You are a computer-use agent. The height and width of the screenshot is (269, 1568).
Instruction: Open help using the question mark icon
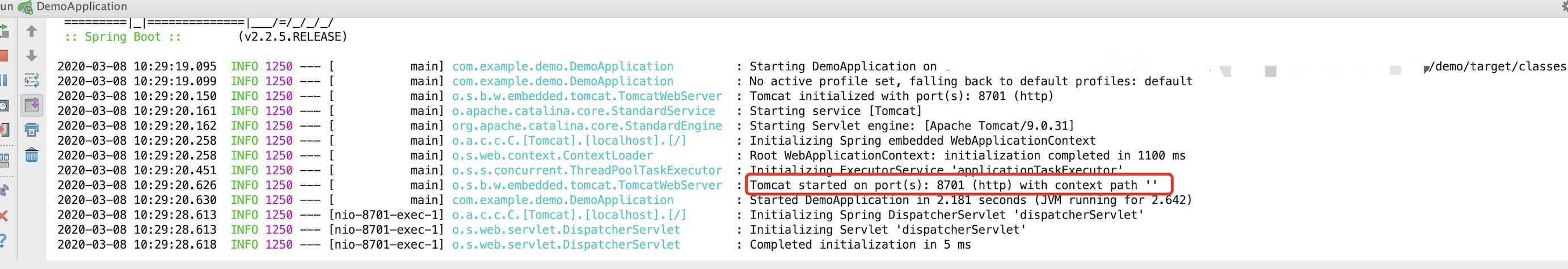coord(3,241)
